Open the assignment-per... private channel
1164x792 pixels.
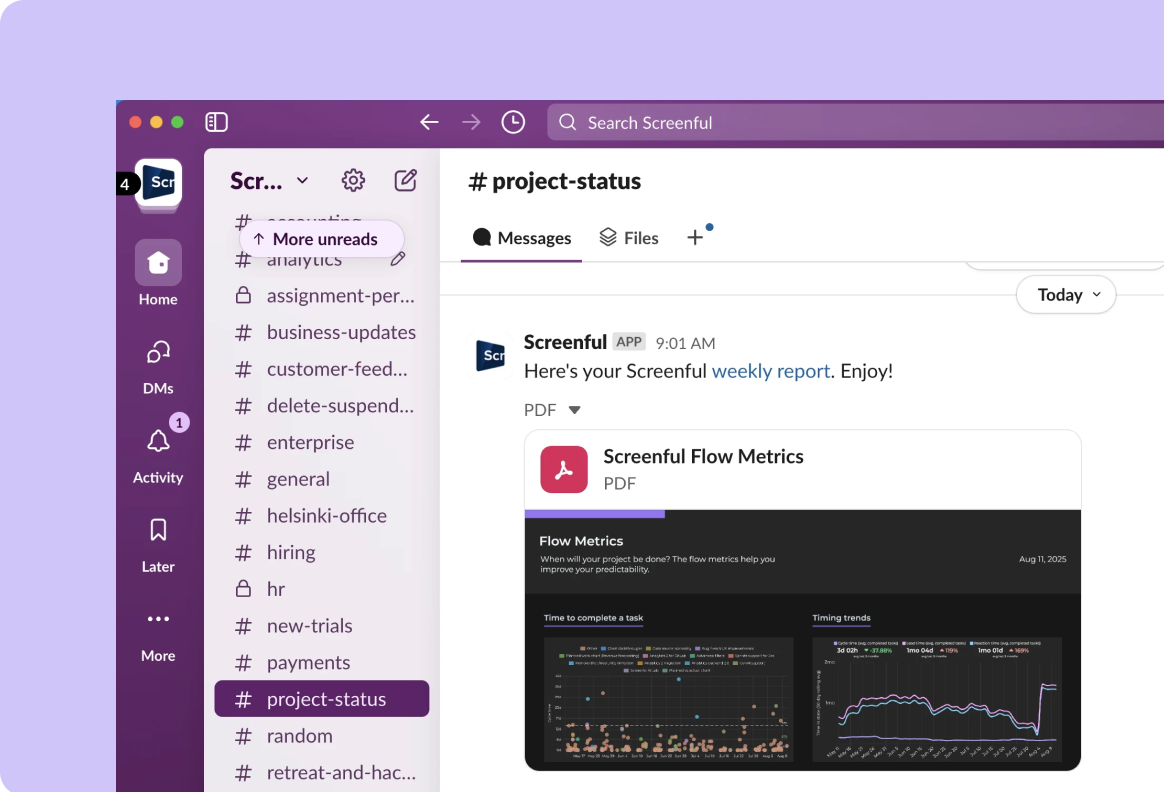point(321,295)
